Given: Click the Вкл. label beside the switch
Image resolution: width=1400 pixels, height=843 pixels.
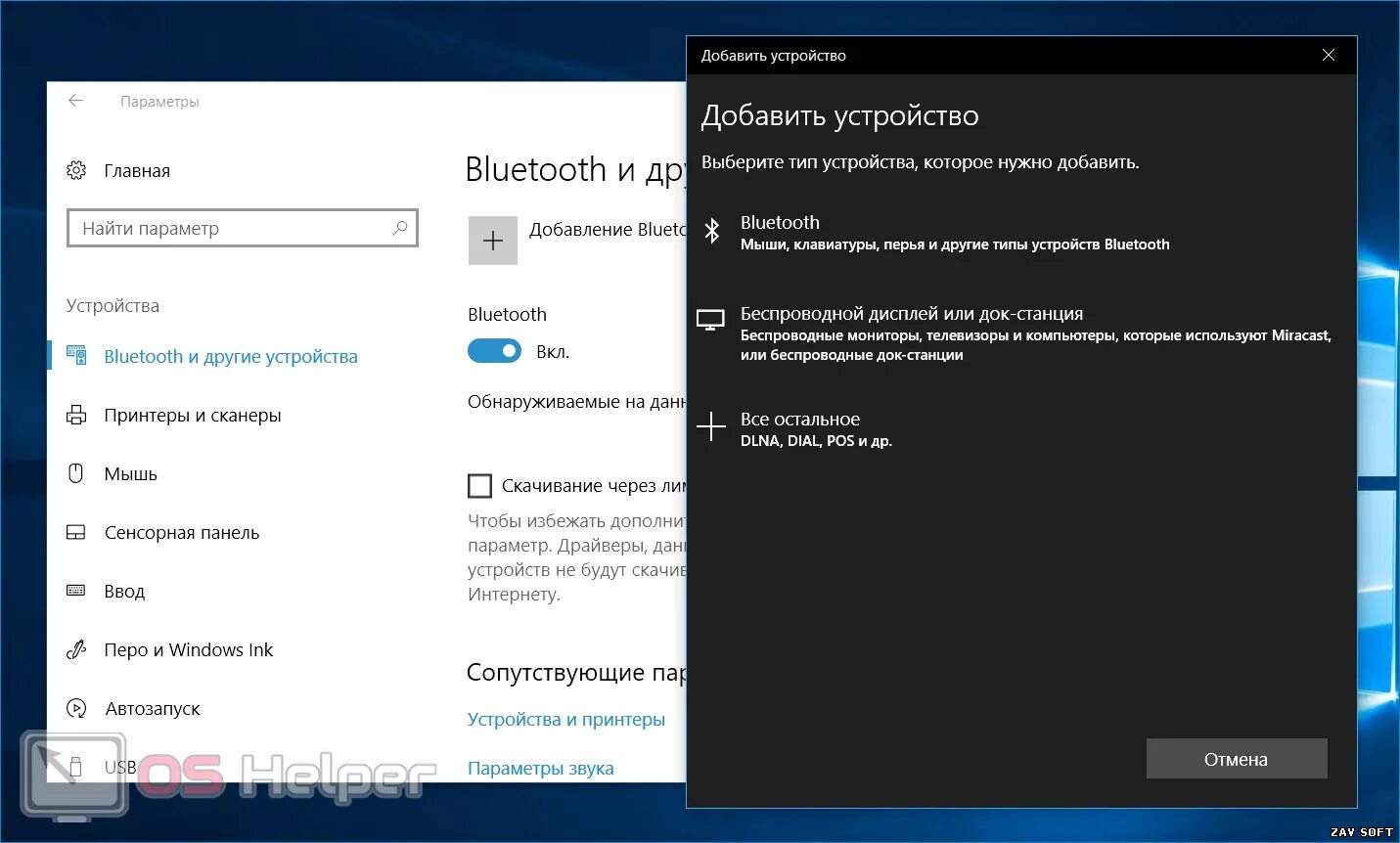Looking at the screenshot, I should (553, 351).
